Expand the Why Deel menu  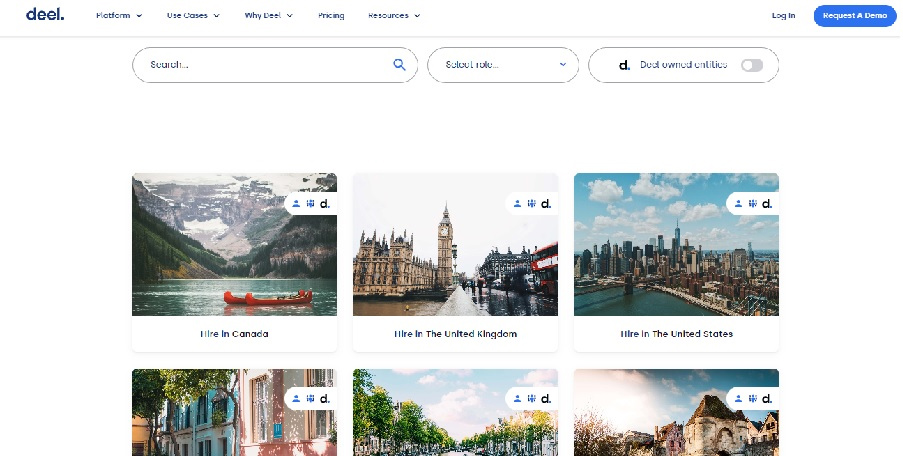pos(268,16)
